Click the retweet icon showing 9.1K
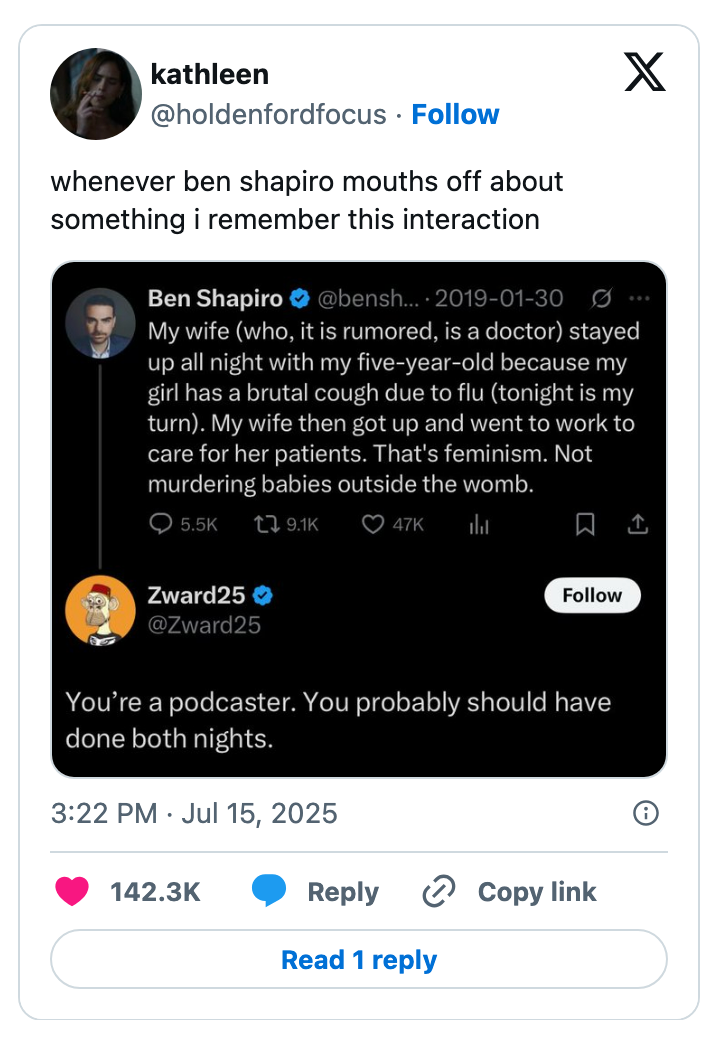The image size is (728, 1044). click(x=267, y=524)
